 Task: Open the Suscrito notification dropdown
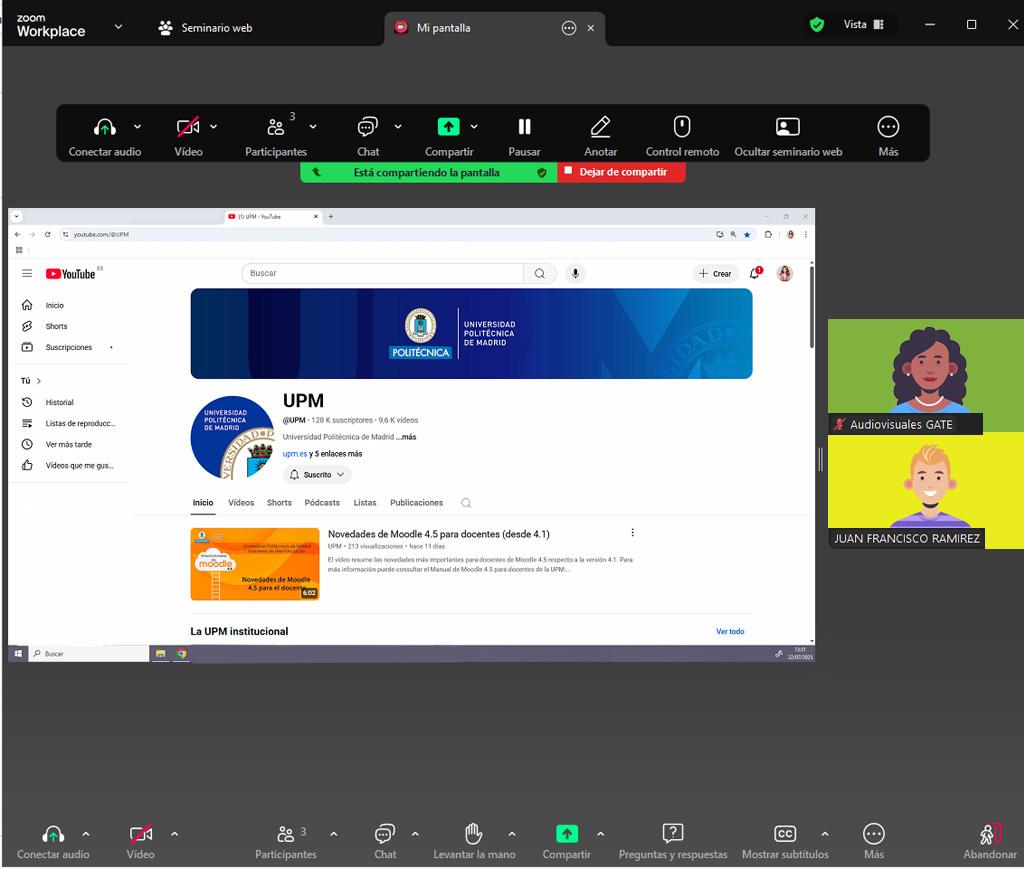point(317,475)
